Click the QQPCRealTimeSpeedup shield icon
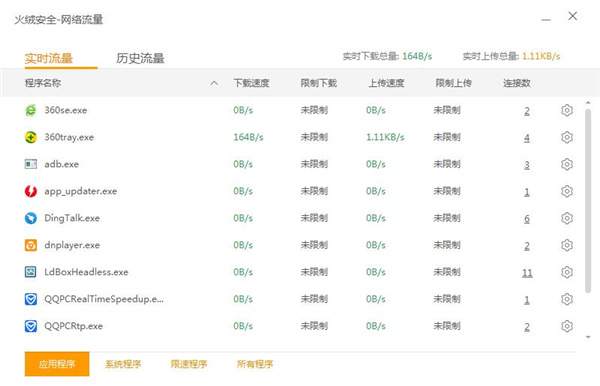This screenshot has width=600, height=386. pos(31,299)
